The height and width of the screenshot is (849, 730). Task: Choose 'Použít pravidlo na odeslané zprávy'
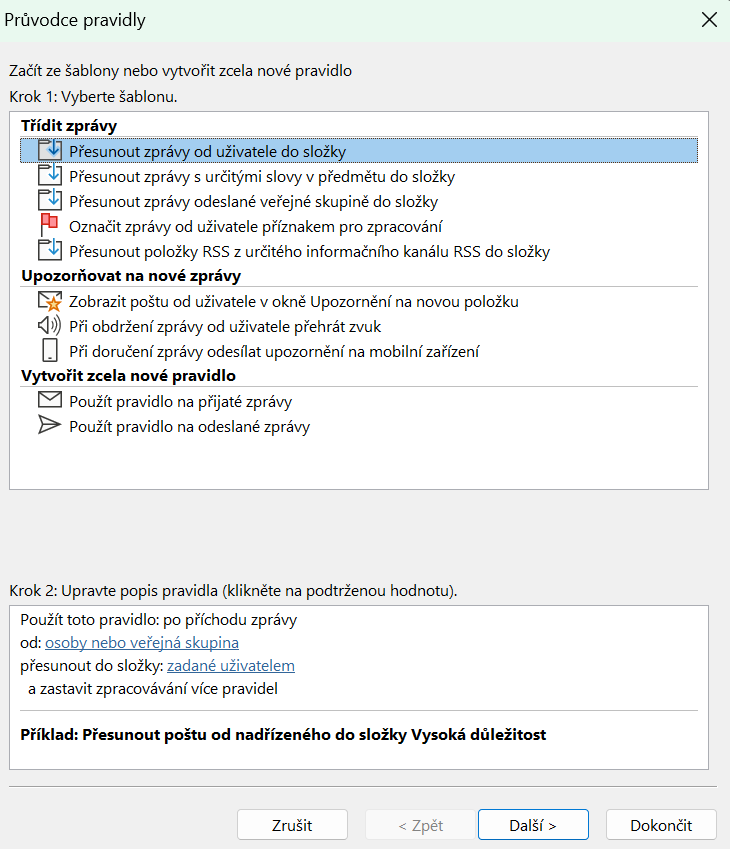coord(189,427)
